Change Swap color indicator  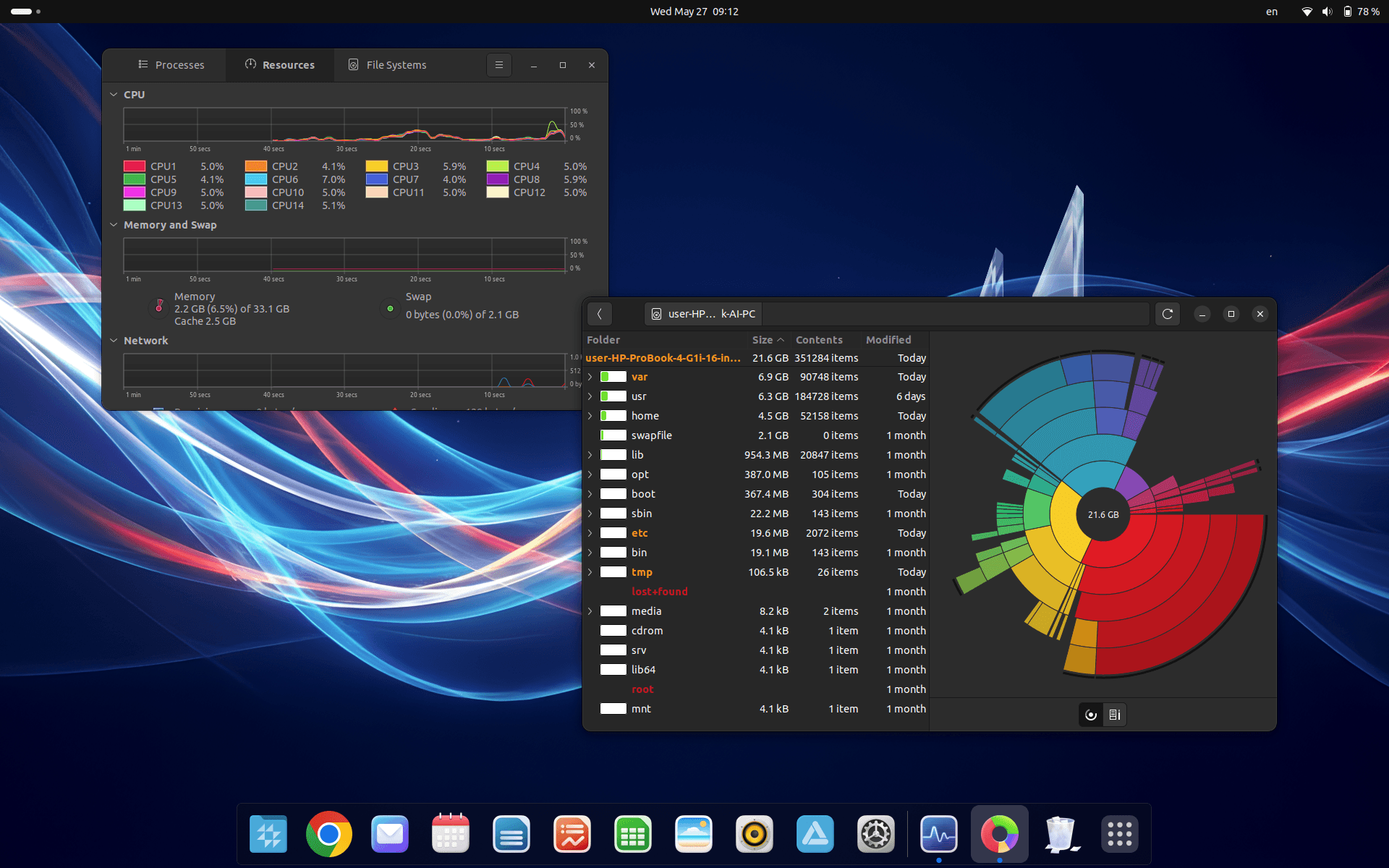click(390, 309)
